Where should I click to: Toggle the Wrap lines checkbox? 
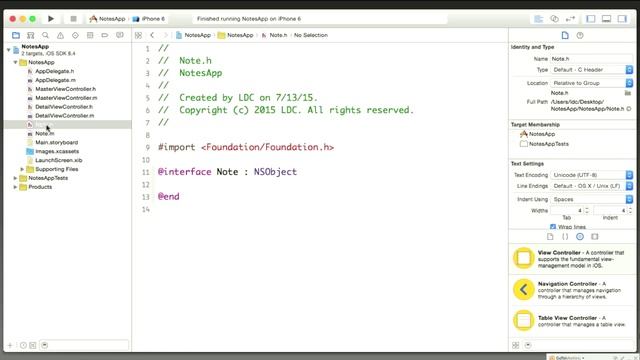553,227
